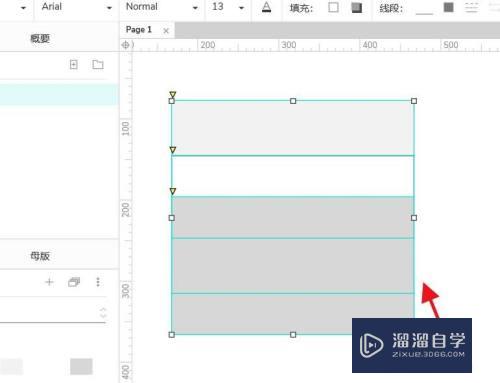Click the up-down stepper beside search field
Screen dimensions: 500x383
103,313
